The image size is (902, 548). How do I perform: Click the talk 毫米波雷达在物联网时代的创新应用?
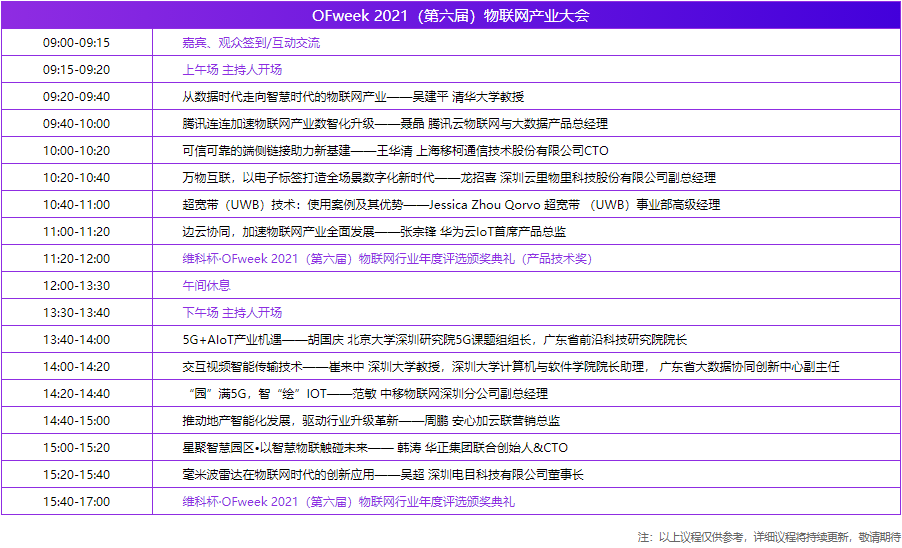tap(383, 475)
